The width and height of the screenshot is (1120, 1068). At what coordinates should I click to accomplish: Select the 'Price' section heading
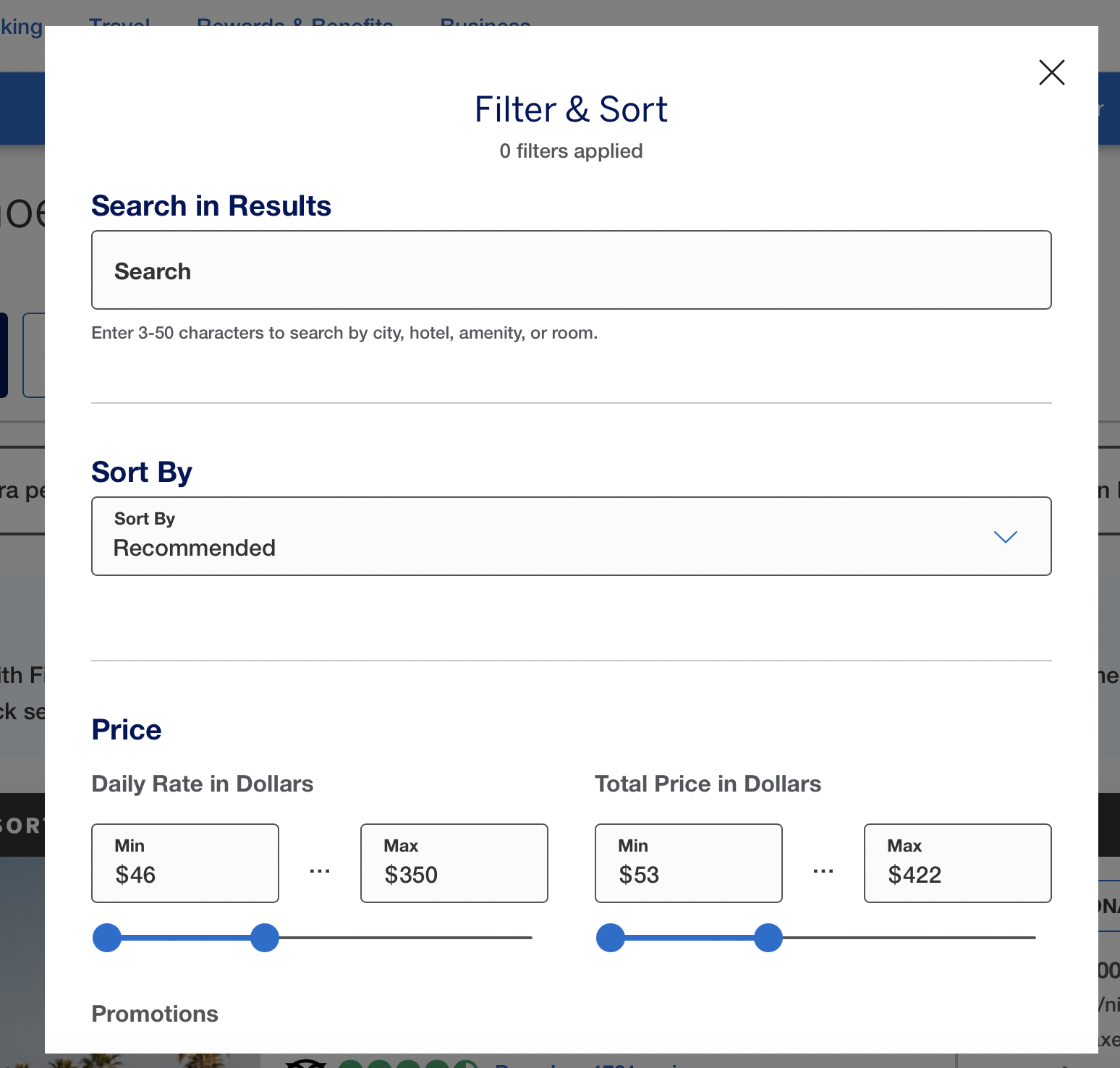[x=127, y=729]
